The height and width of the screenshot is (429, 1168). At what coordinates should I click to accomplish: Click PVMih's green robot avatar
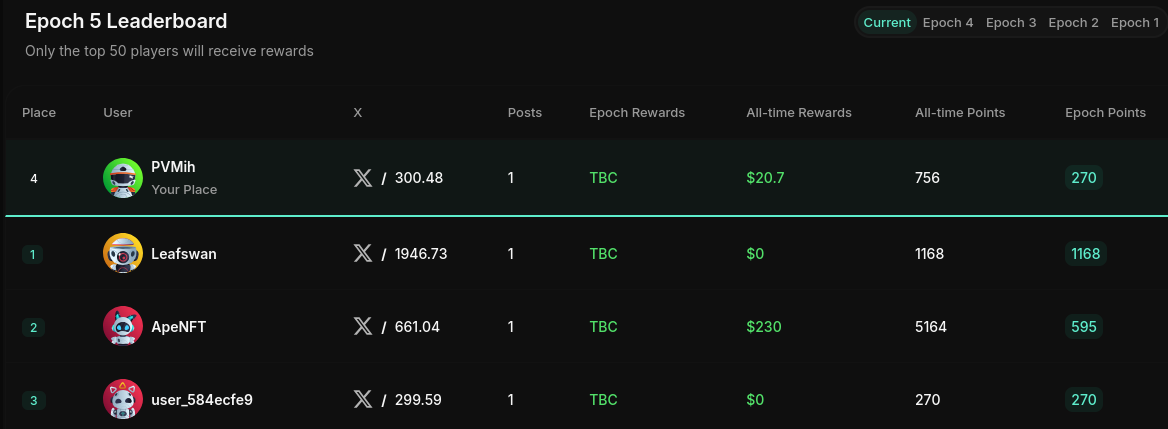pos(123,178)
